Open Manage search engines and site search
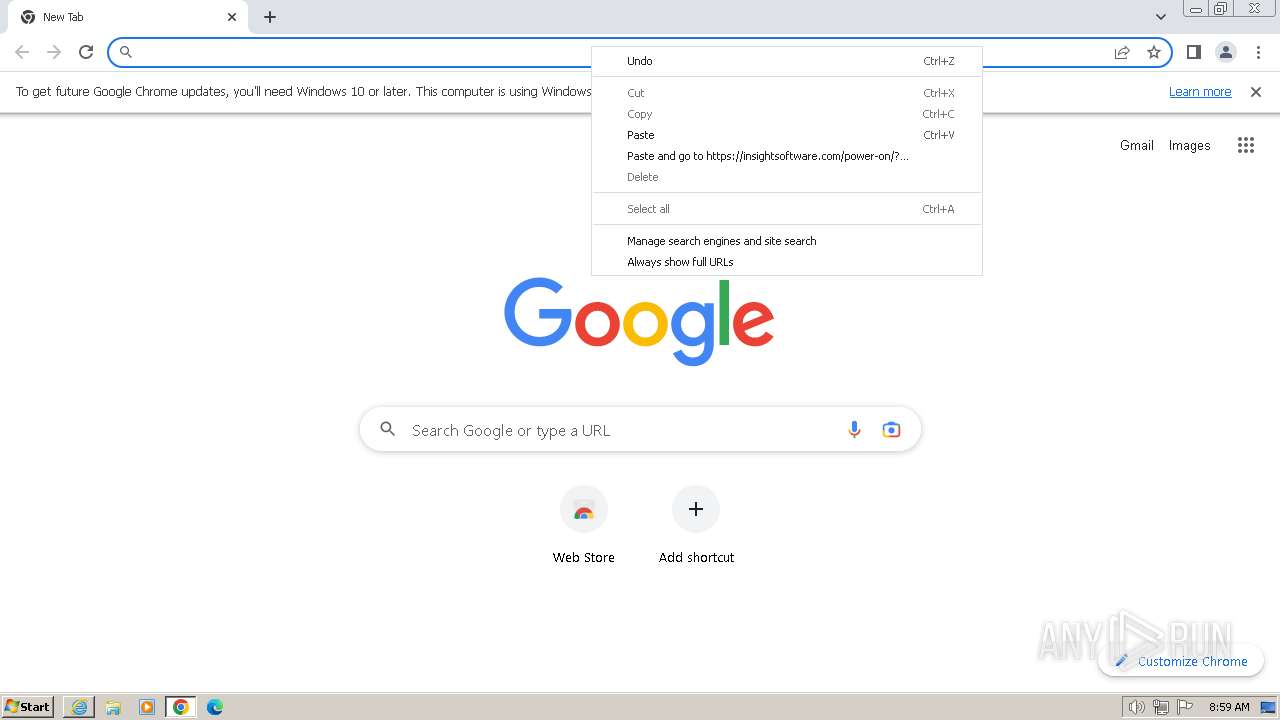Screen dimensions: 1280x720 coord(787,241)
